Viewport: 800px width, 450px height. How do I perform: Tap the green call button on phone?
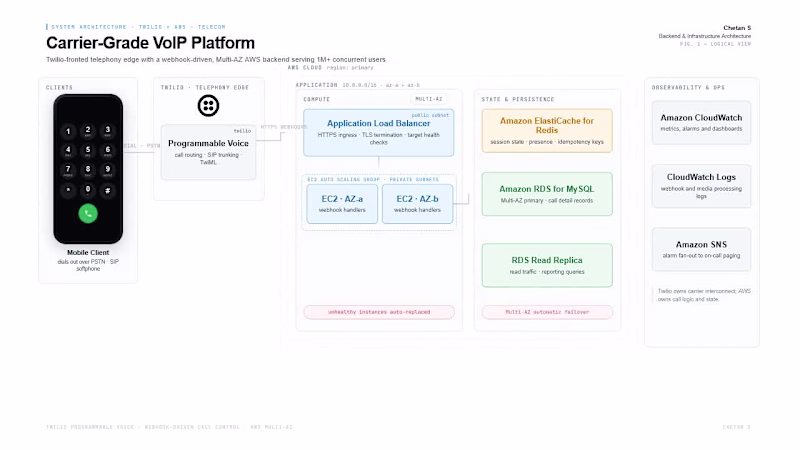tap(88, 213)
